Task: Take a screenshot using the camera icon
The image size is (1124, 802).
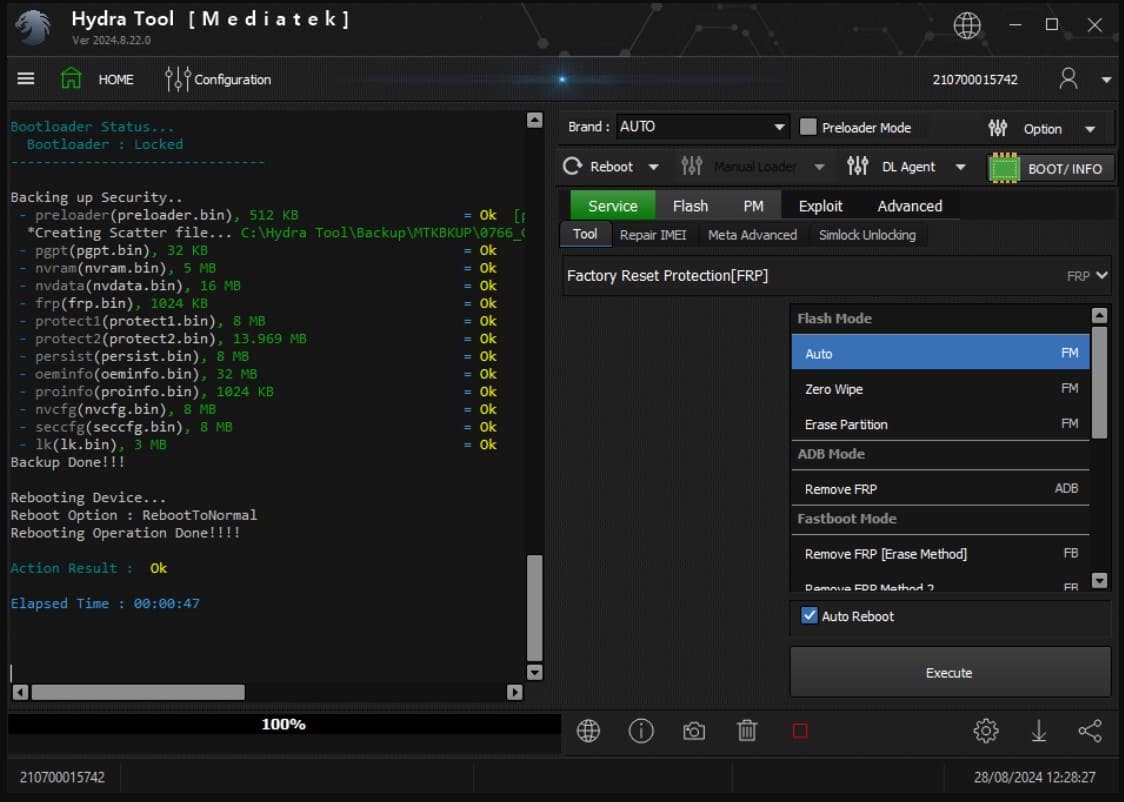Action: (x=694, y=731)
